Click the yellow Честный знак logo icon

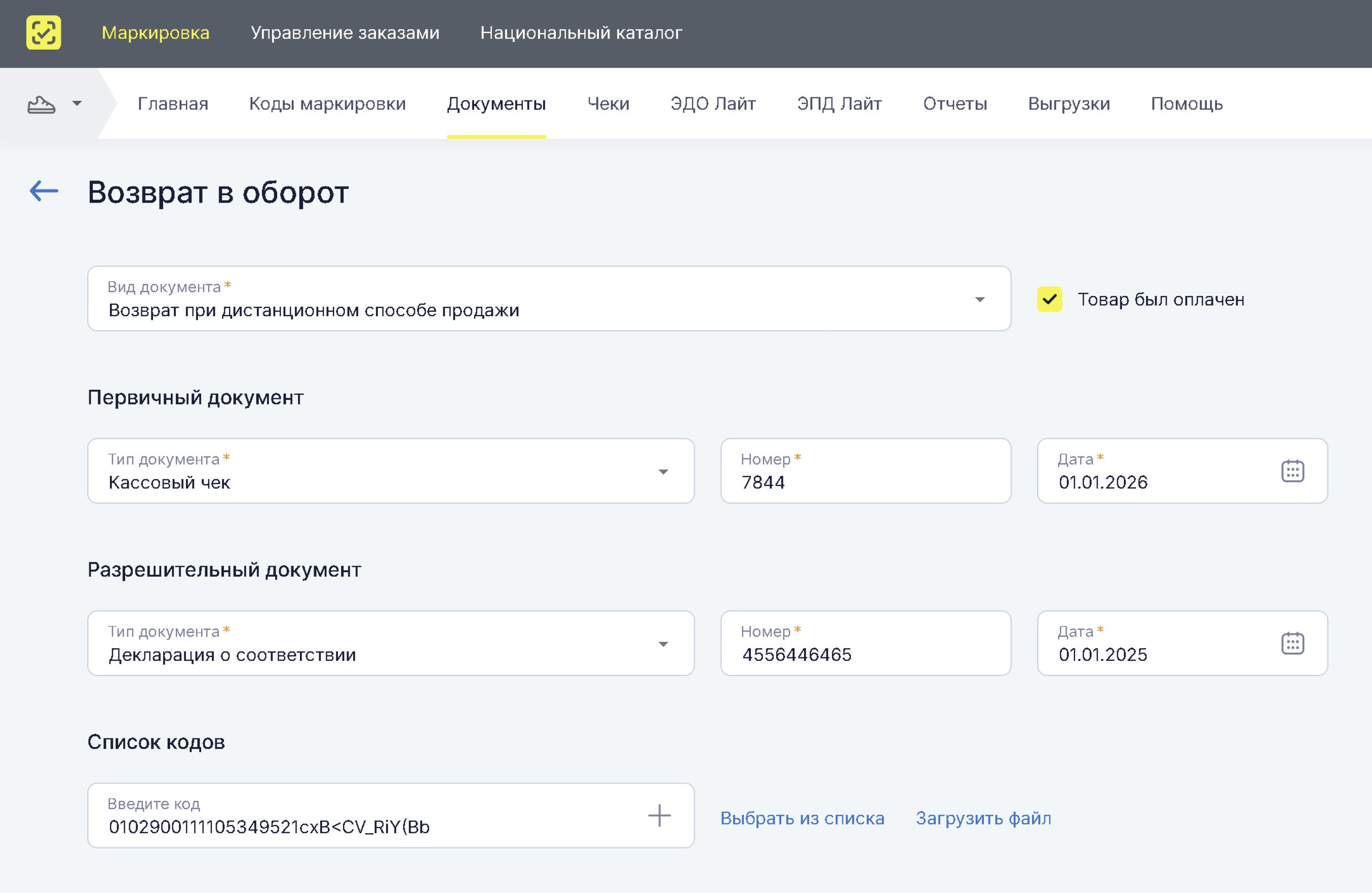point(44,33)
